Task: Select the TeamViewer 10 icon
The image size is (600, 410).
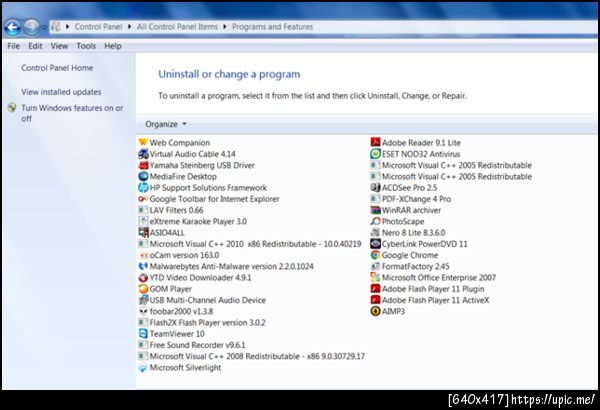Action: tap(143, 333)
